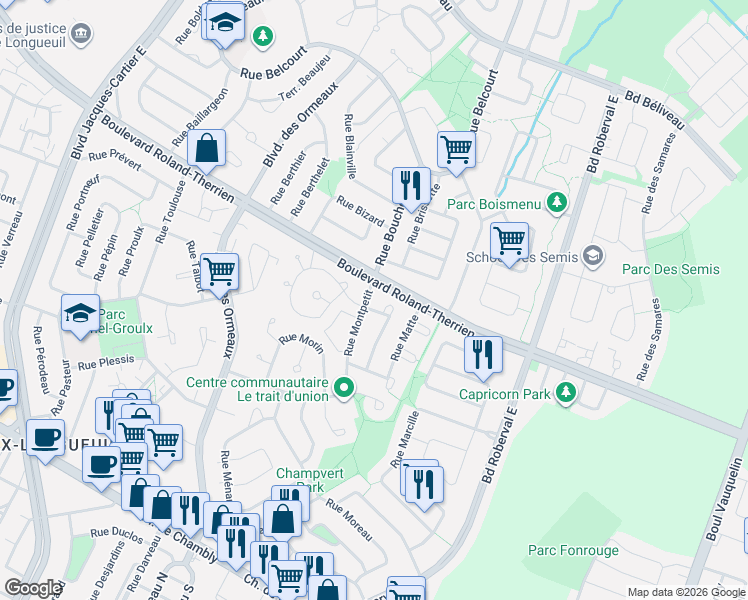Select the Palais de justice Longueuil courthouse pin
The height and width of the screenshot is (600, 748).
pyautogui.click(x=81, y=34)
